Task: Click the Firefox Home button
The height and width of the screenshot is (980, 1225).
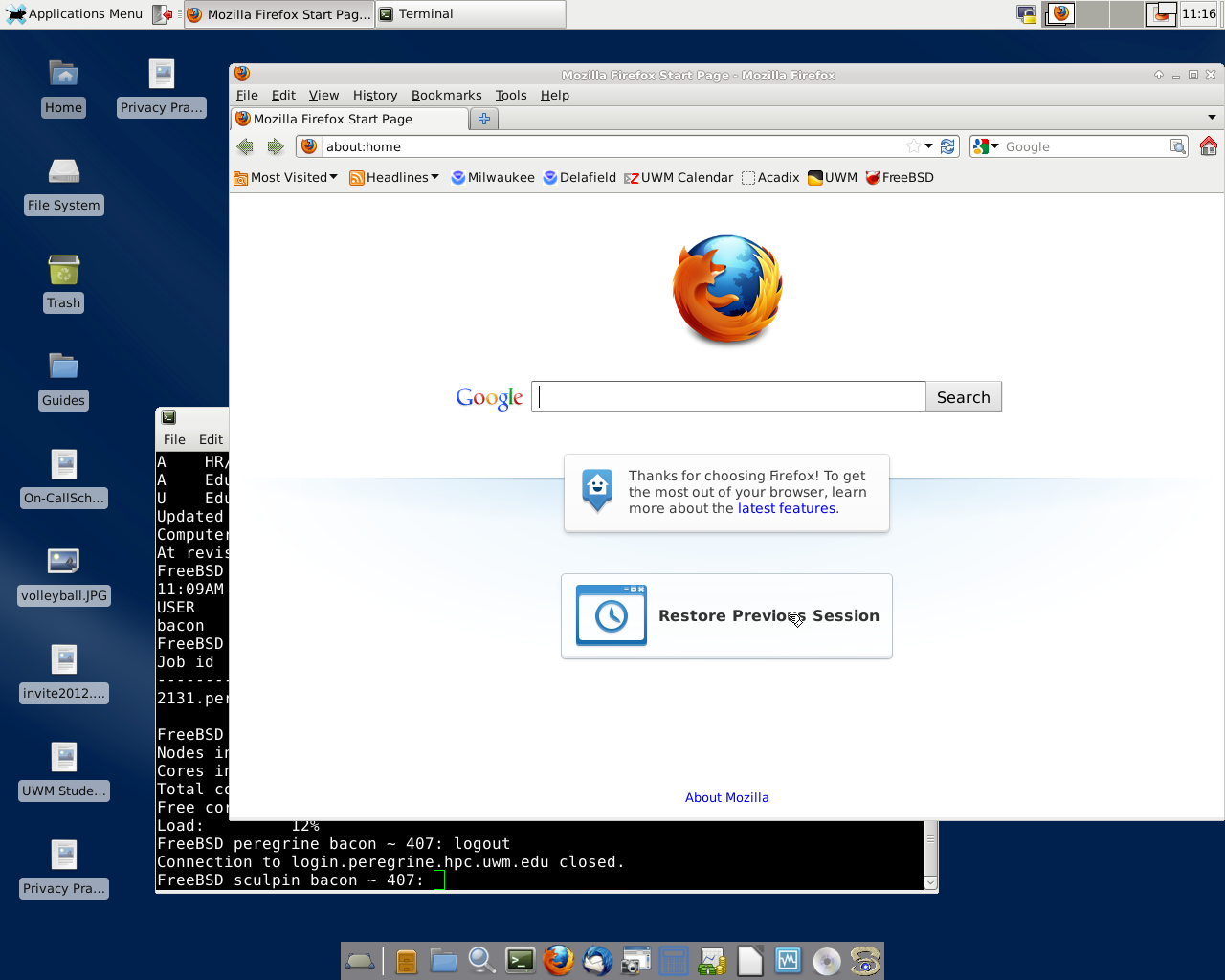Action: pos(1209,145)
